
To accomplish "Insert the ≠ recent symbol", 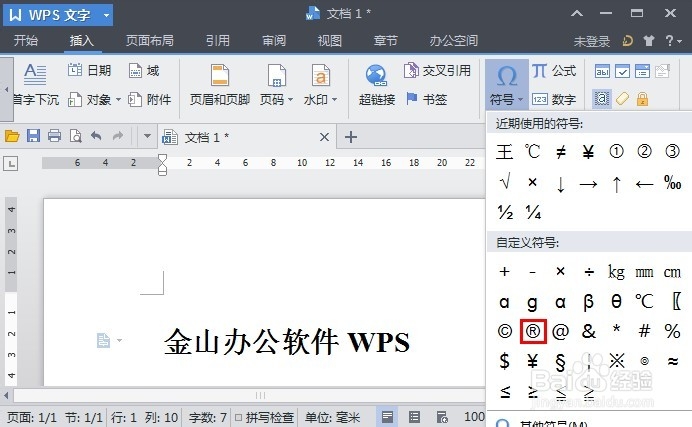I will pyautogui.click(x=560, y=153).
